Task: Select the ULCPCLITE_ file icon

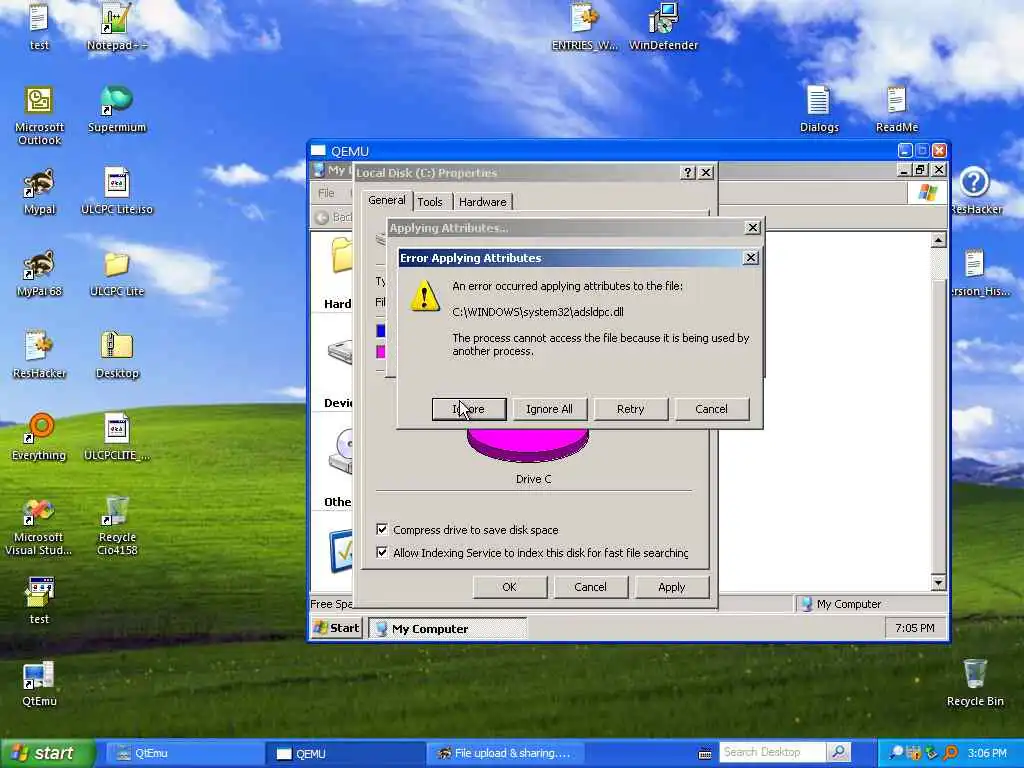Action: click(x=117, y=437)
